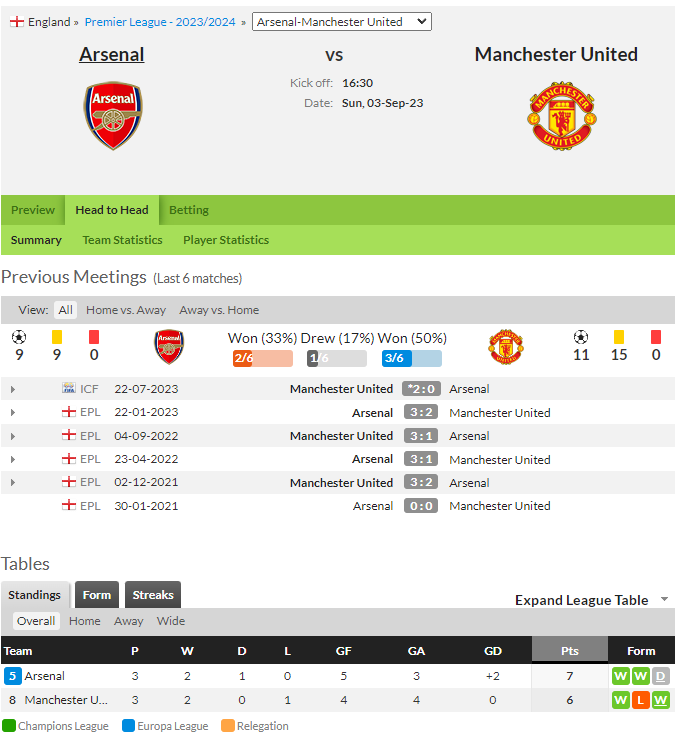The image size is (679, 751).
Task: Open the Betting tab
Action: click(x=189, y=210)
